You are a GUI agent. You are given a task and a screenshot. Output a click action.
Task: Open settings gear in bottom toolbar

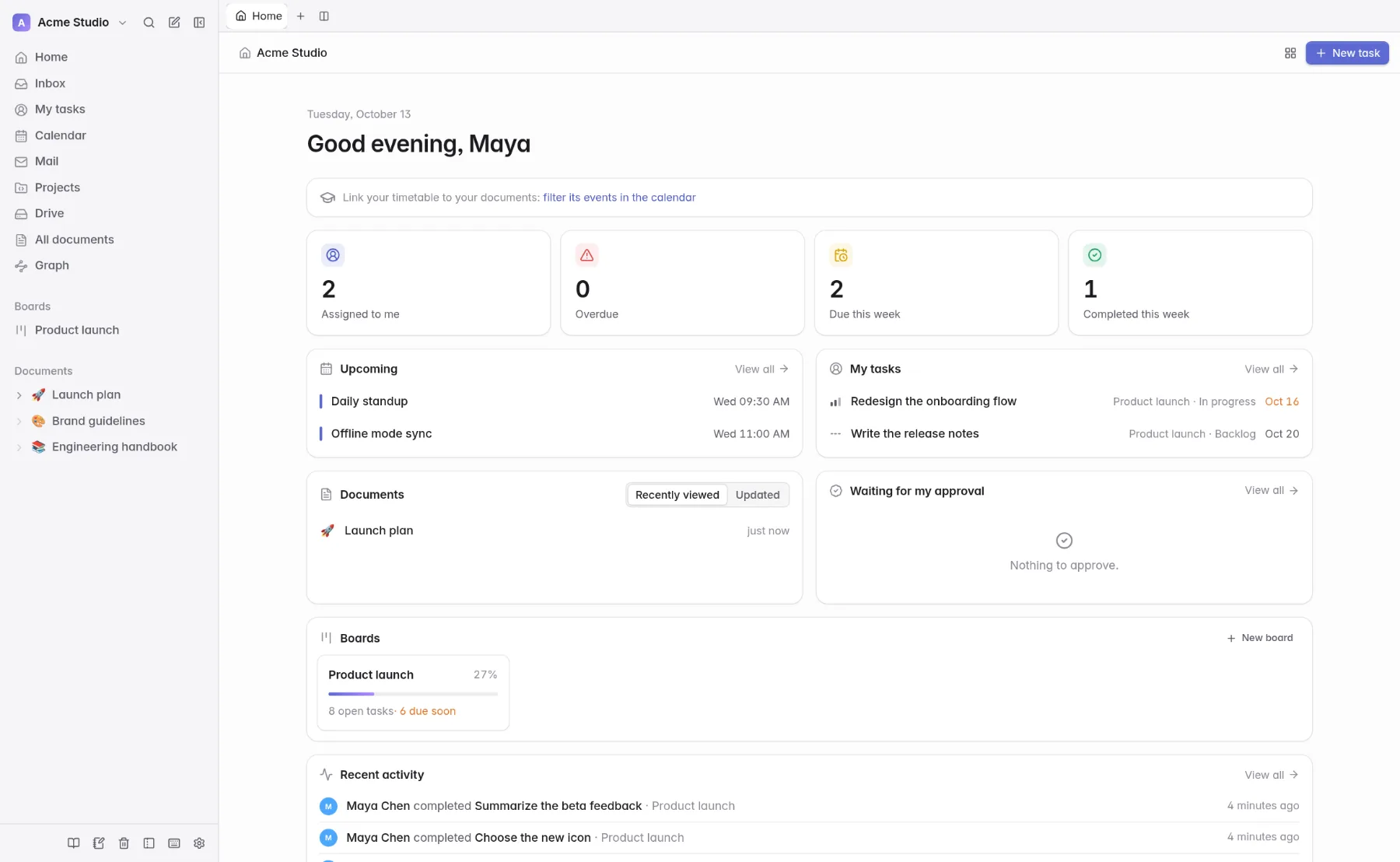coord(199,843)
